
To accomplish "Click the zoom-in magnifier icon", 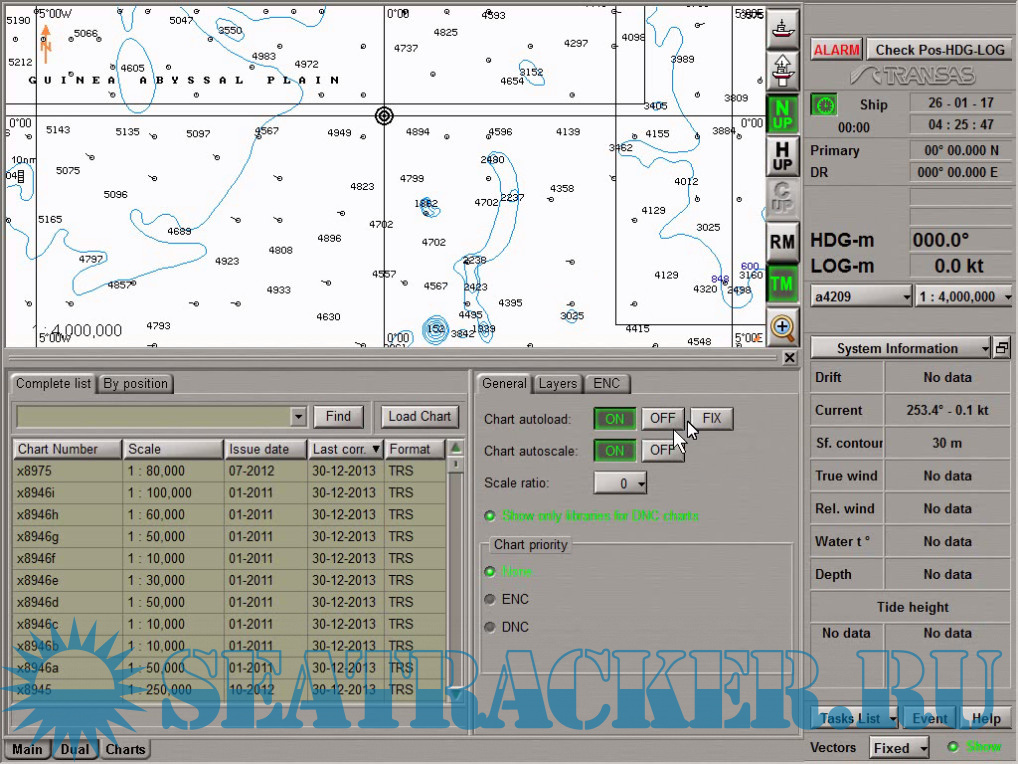I will click(x=783, y=326).
